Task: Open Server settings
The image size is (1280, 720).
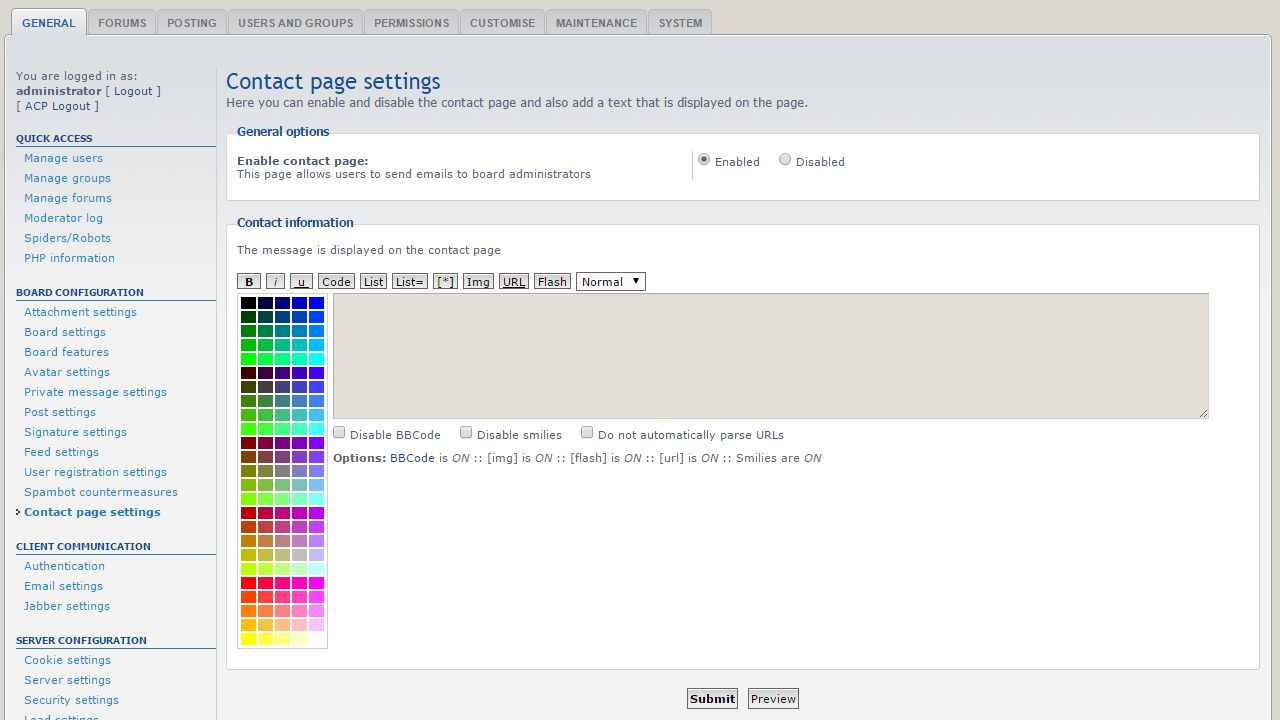Action: point(67,680)
